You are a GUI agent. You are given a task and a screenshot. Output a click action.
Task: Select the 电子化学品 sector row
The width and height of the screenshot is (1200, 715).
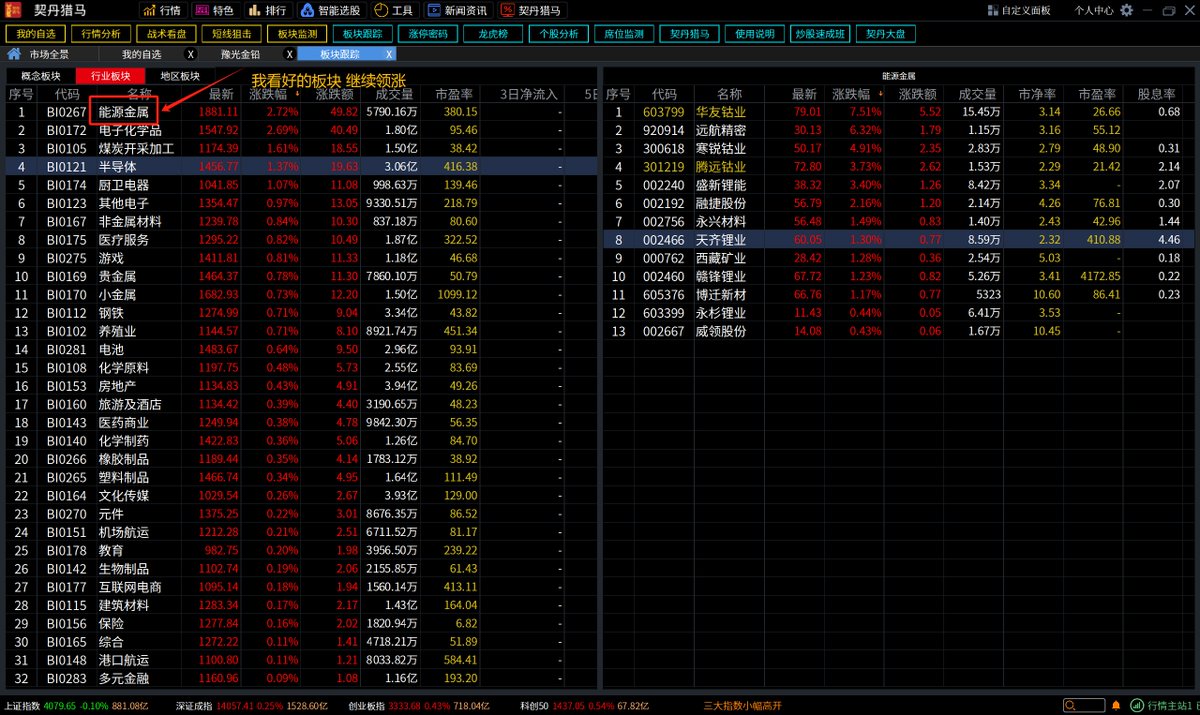[x=300, y=130]
